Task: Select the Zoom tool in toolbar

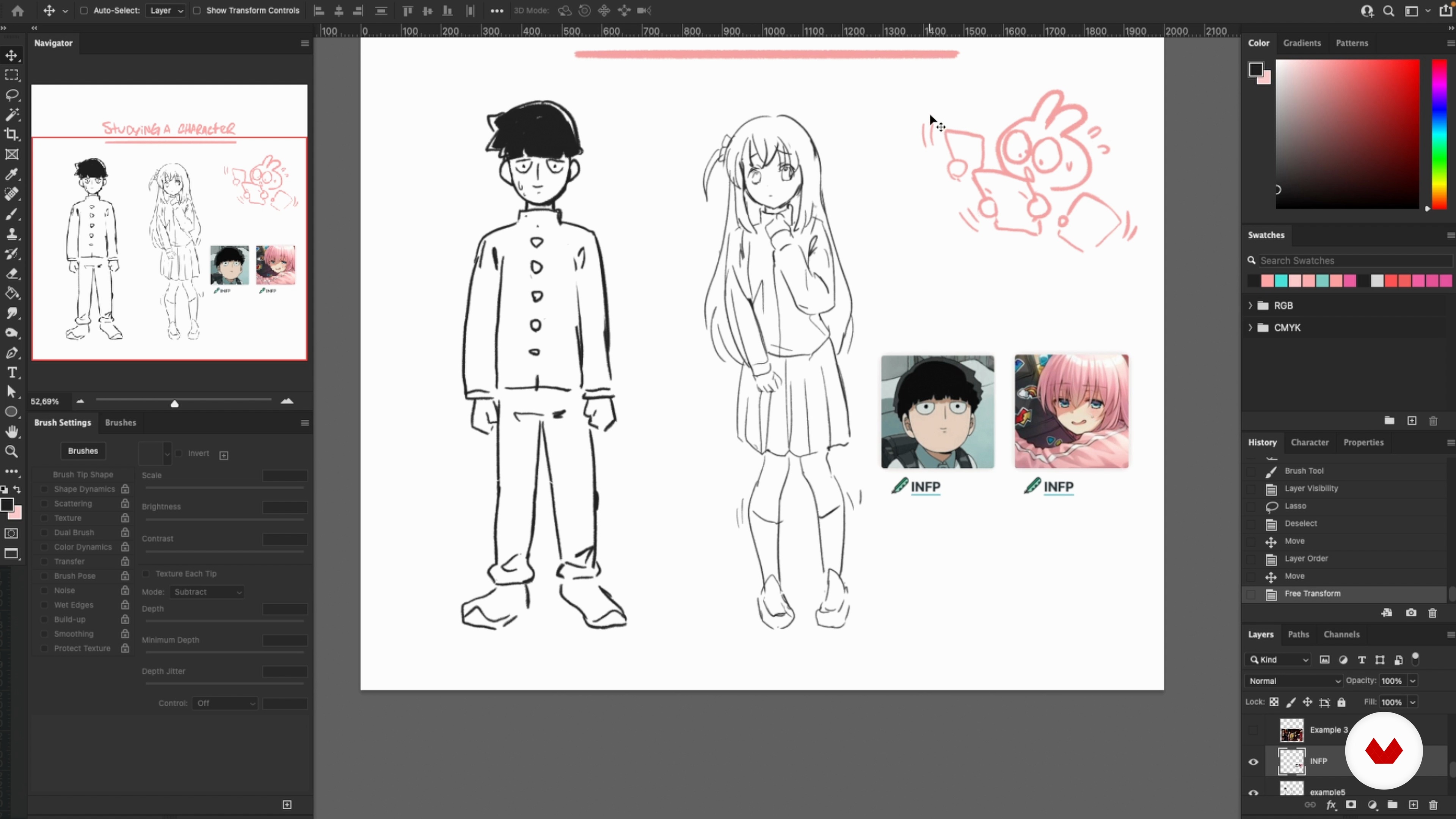Action: point(12,452)
